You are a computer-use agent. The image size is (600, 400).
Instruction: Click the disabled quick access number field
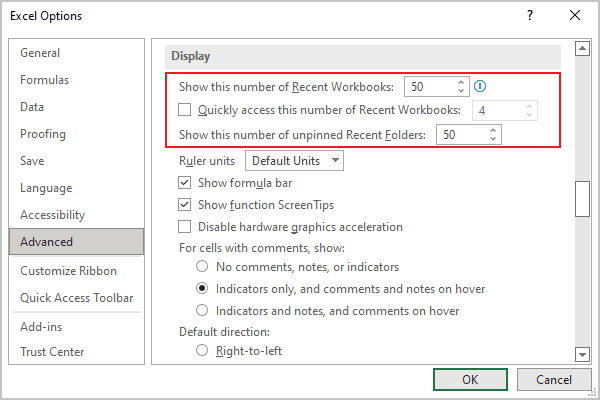tap(505, 111)
